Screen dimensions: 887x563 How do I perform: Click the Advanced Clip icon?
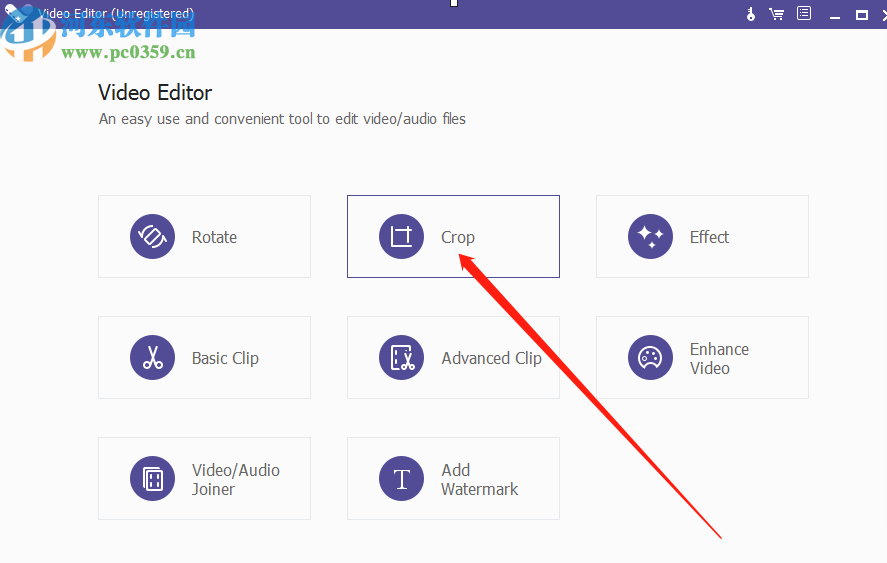(401, 358)
